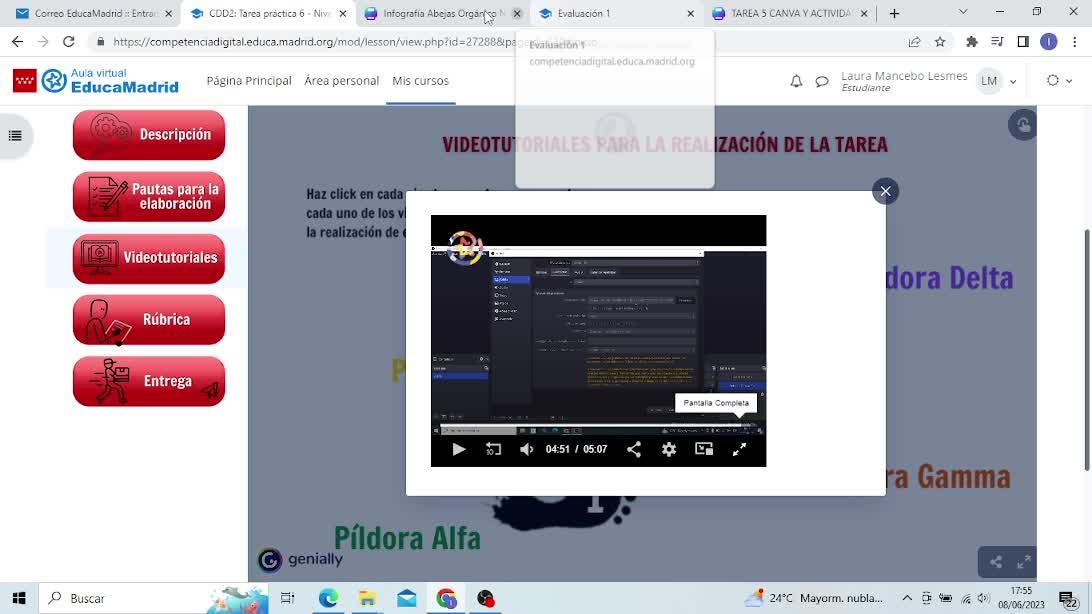
Task: Open the browser side panel
Action: 1023,42
